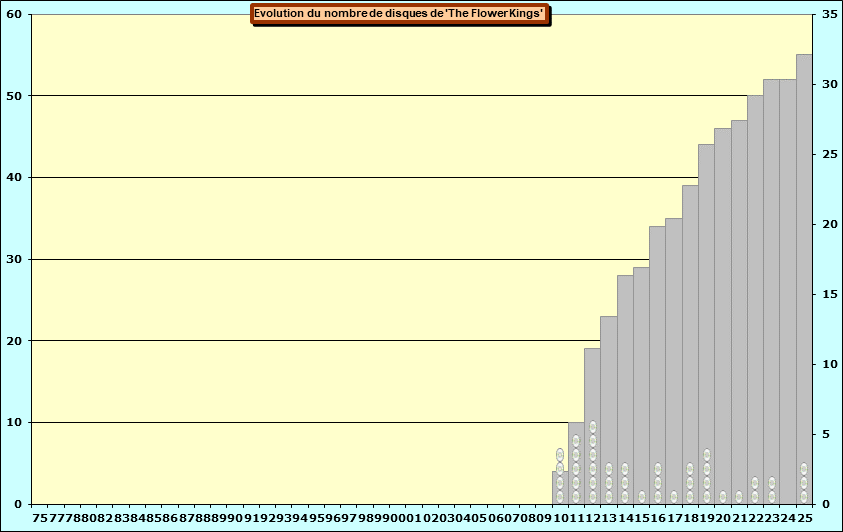Click the 40 label on the left axis

pos(14,177)
